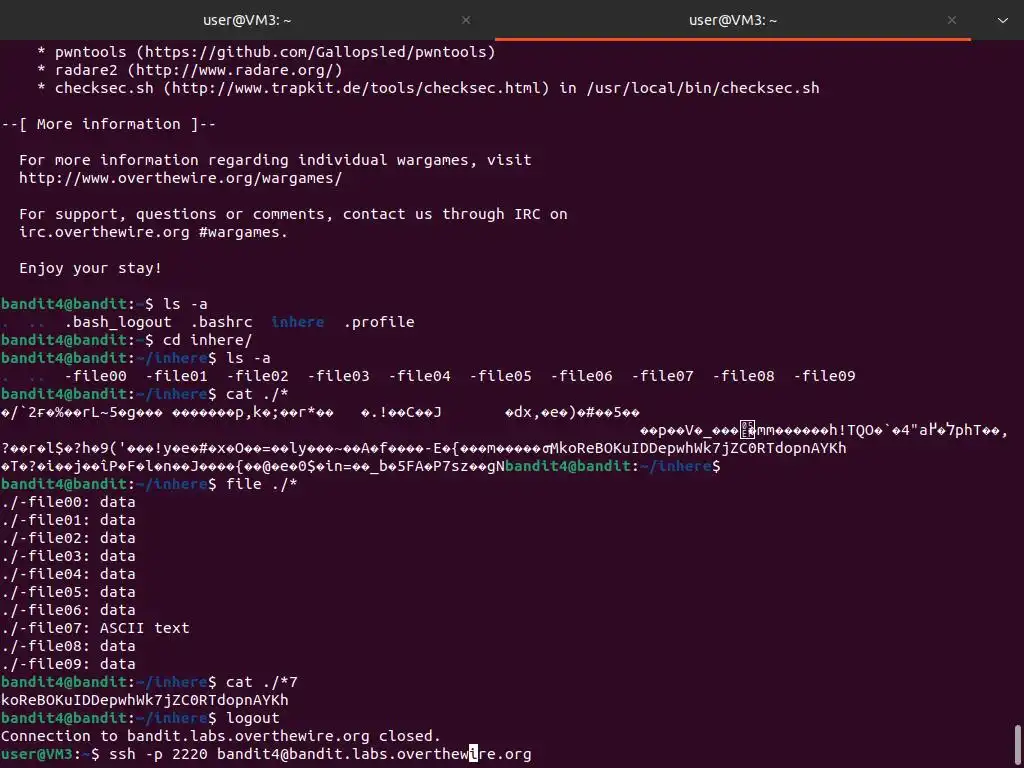Click the user@VM3 prompt at bottom
The width and height of the screenshot is (1024, 768).
(50, 754)
